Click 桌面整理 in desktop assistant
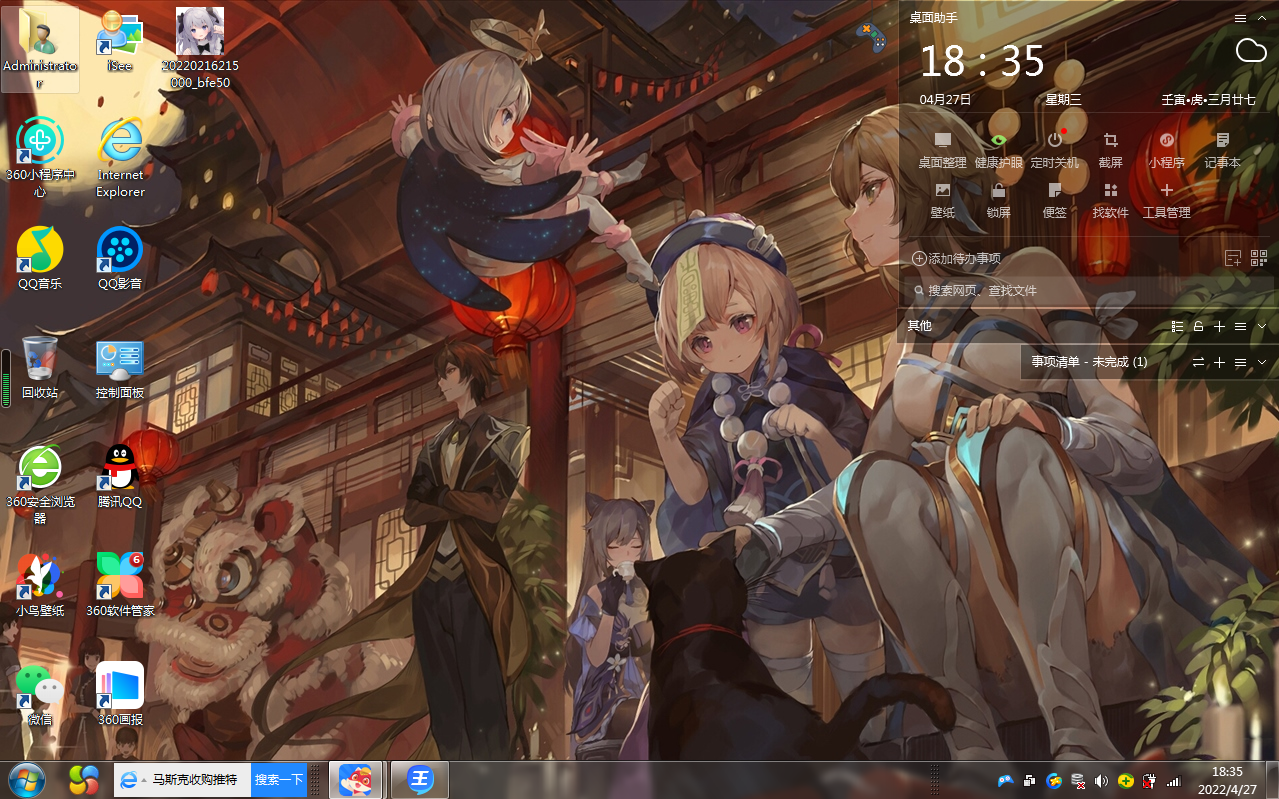This screenshot has width=1279, height=799. [942, 150]
